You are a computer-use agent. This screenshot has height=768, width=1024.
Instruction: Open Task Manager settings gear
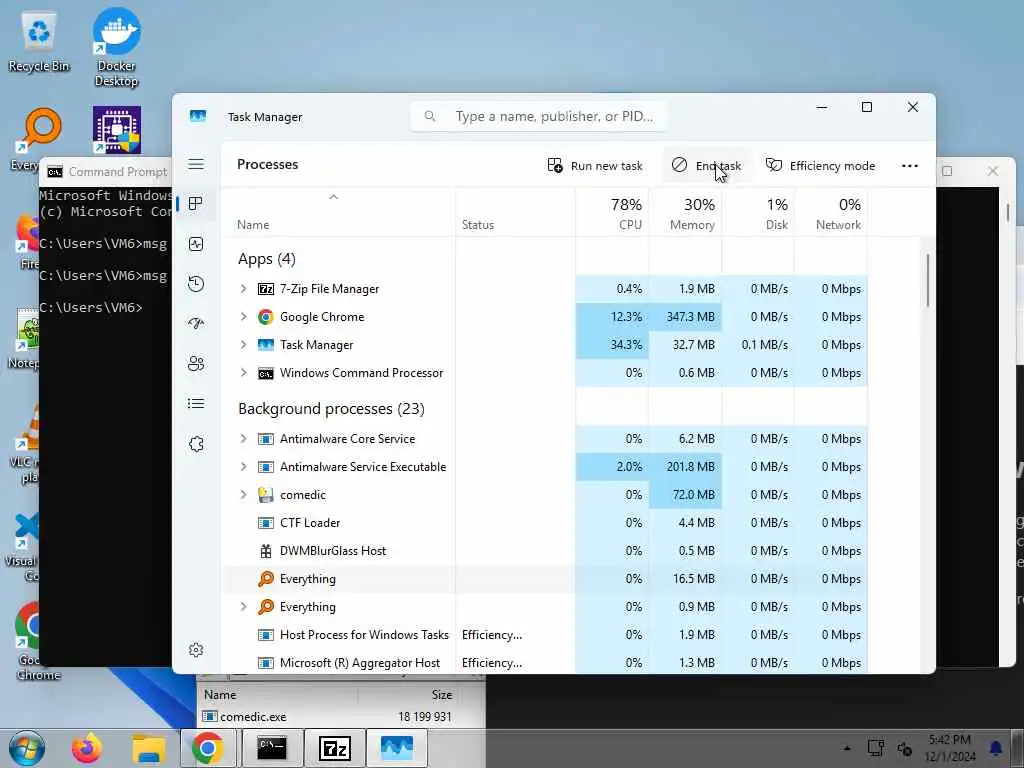tap(196, 650)
